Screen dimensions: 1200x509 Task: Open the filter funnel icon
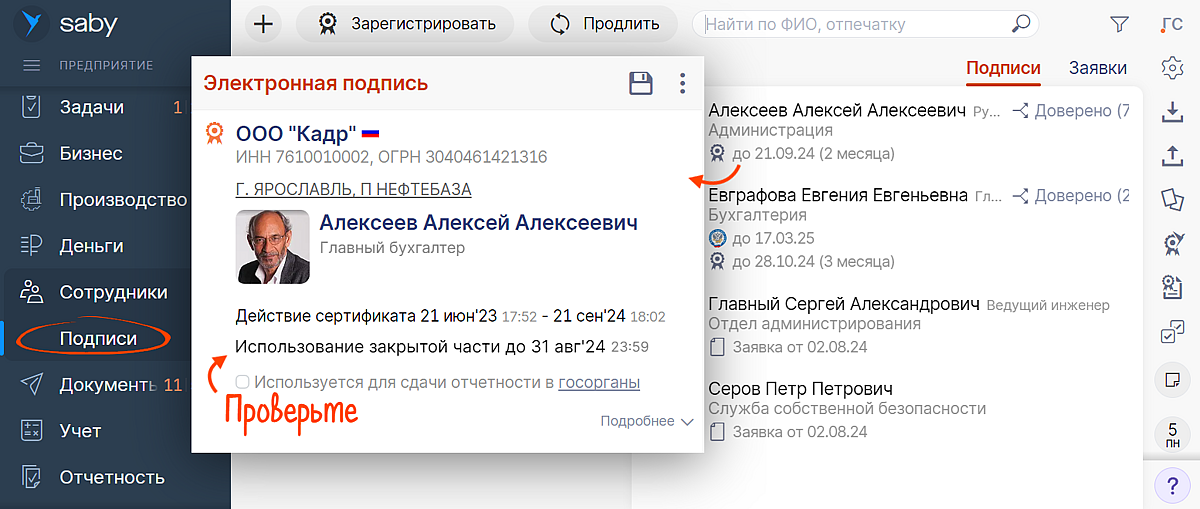click(x=1119, y=24)
